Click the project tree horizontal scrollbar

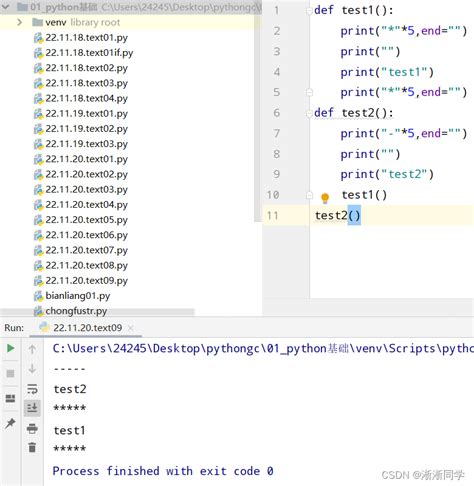click(x=97, y=312)
